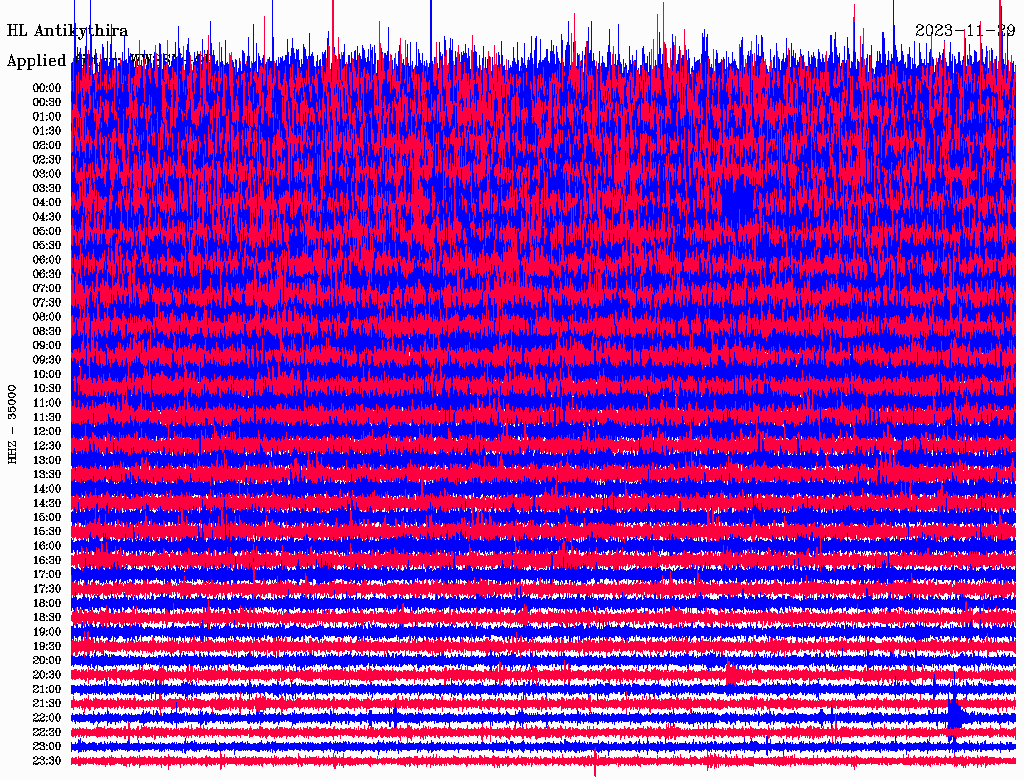Select the 22:30 time label
The height and width of the screenshot is (780, 1024).
click(x=47, y=732)
